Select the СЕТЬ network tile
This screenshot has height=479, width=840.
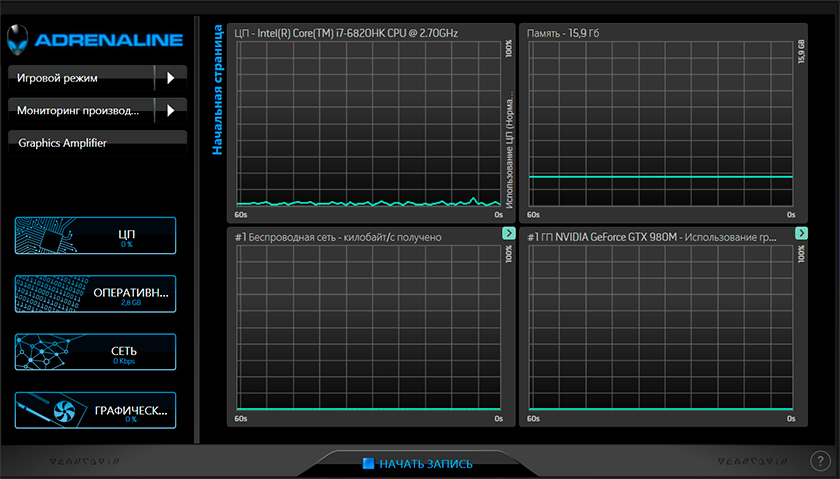coord(95,352)
